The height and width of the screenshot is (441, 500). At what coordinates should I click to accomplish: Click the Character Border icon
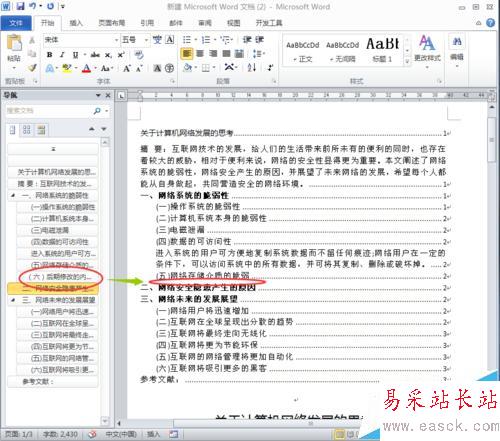click(x=170, y=40)
